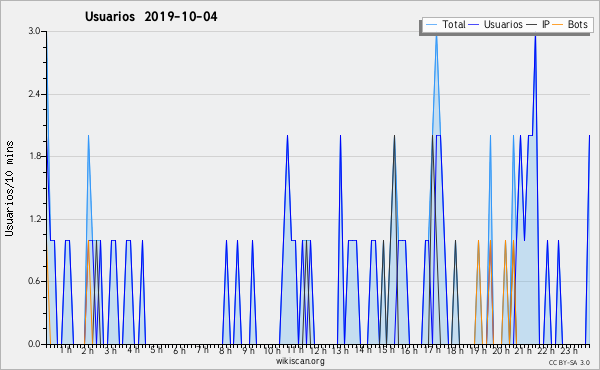The height and width of the screenshot is (370, 600).
Task: Click the '12 h' x-axis tick label
Action: click(318, 351)
